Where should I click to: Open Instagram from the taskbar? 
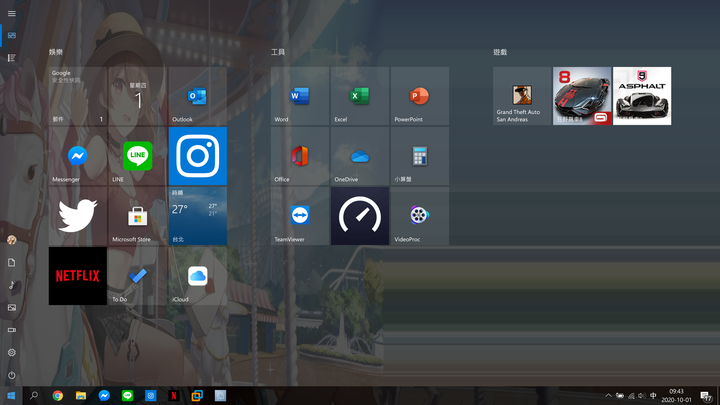point(151,395)
